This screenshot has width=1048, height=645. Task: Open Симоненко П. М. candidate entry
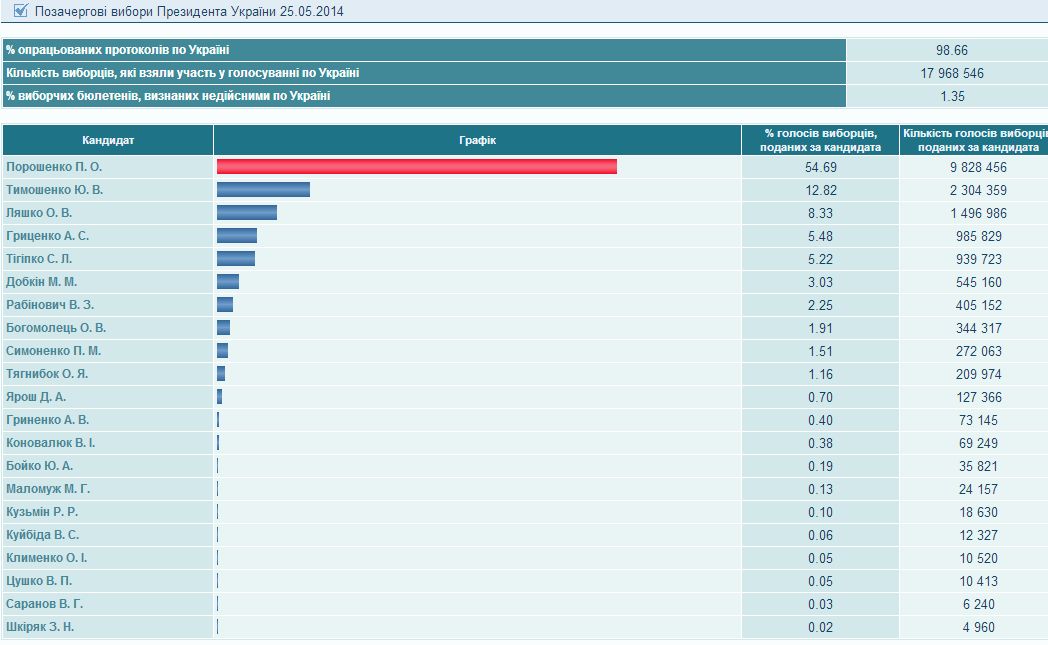pyautogui.click(x=53, y=351)
